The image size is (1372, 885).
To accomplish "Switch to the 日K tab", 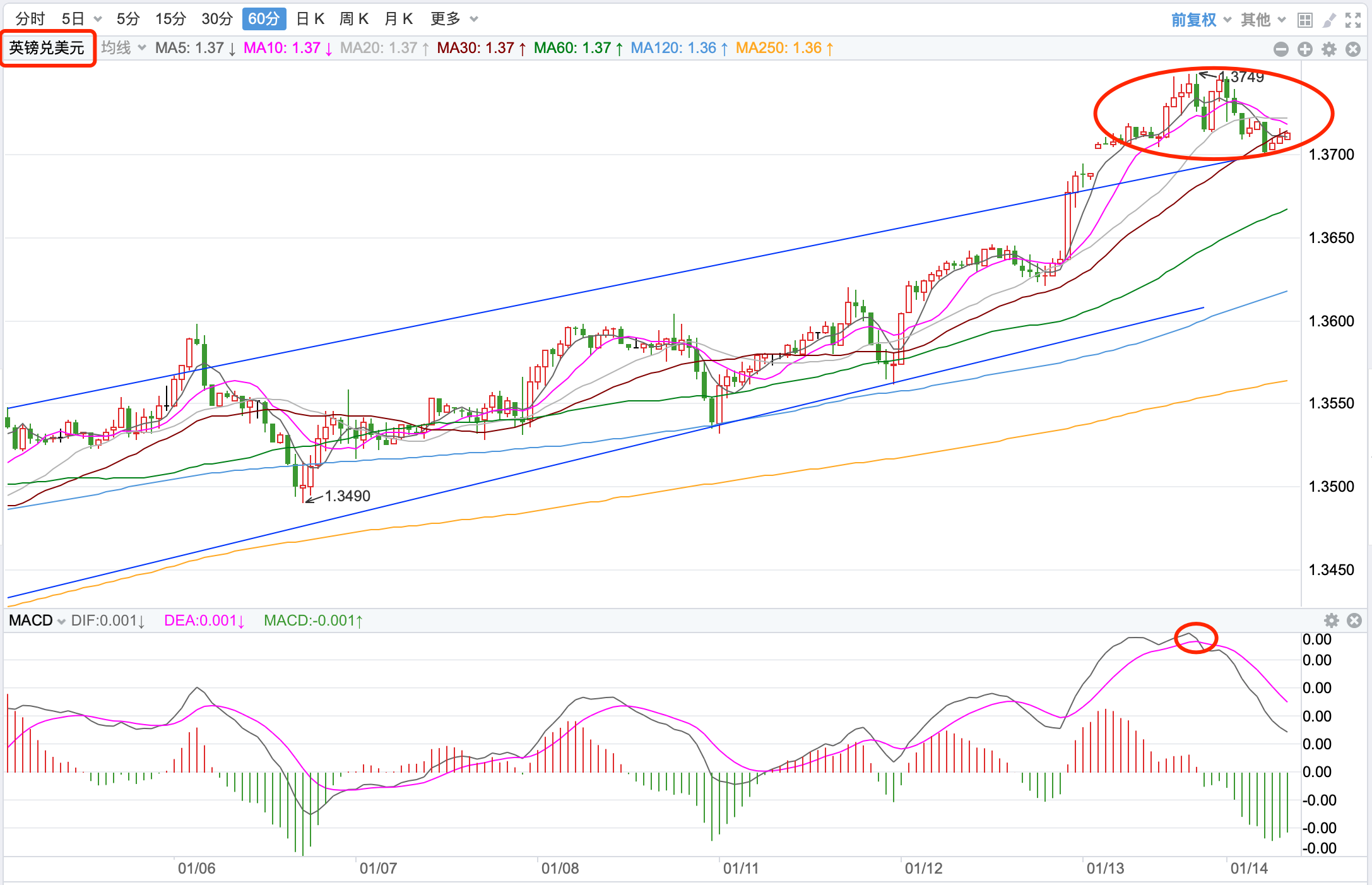I will click(310, 19).
